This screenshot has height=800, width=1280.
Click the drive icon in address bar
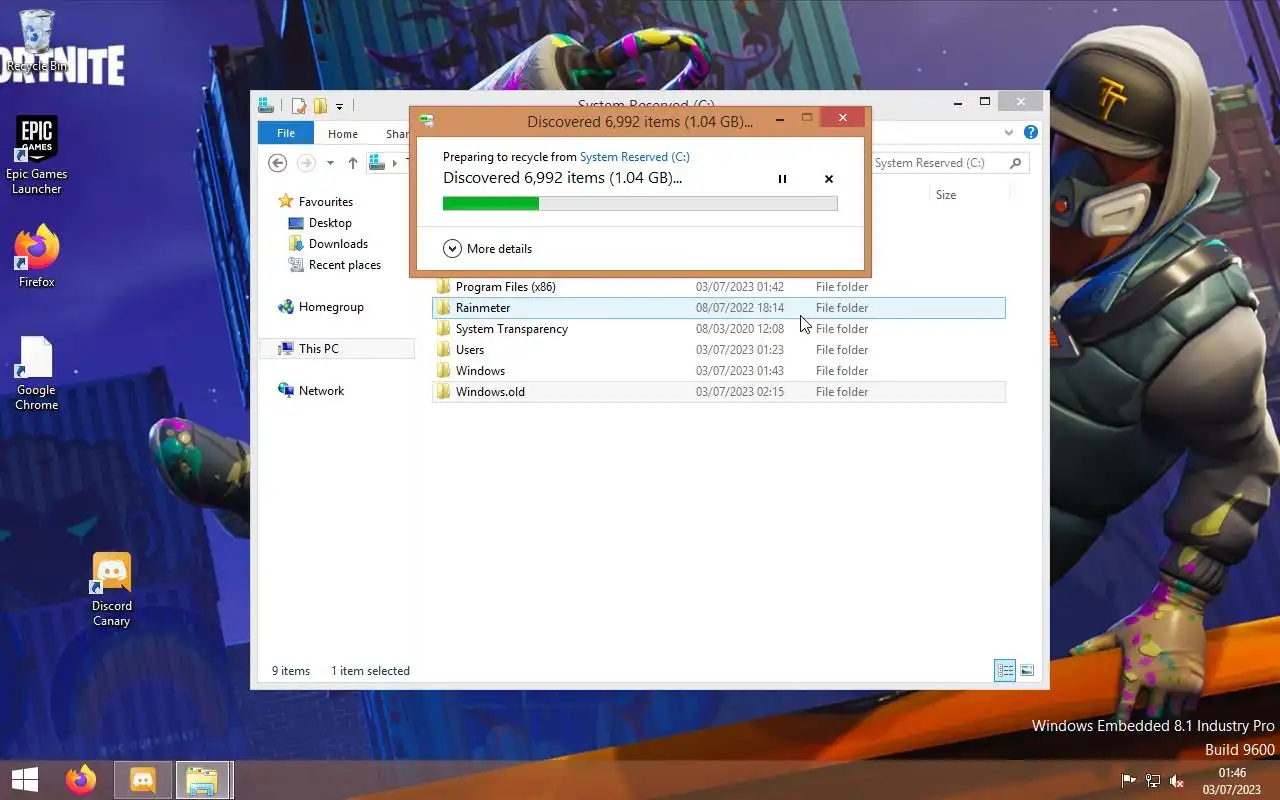pos(377,162)
